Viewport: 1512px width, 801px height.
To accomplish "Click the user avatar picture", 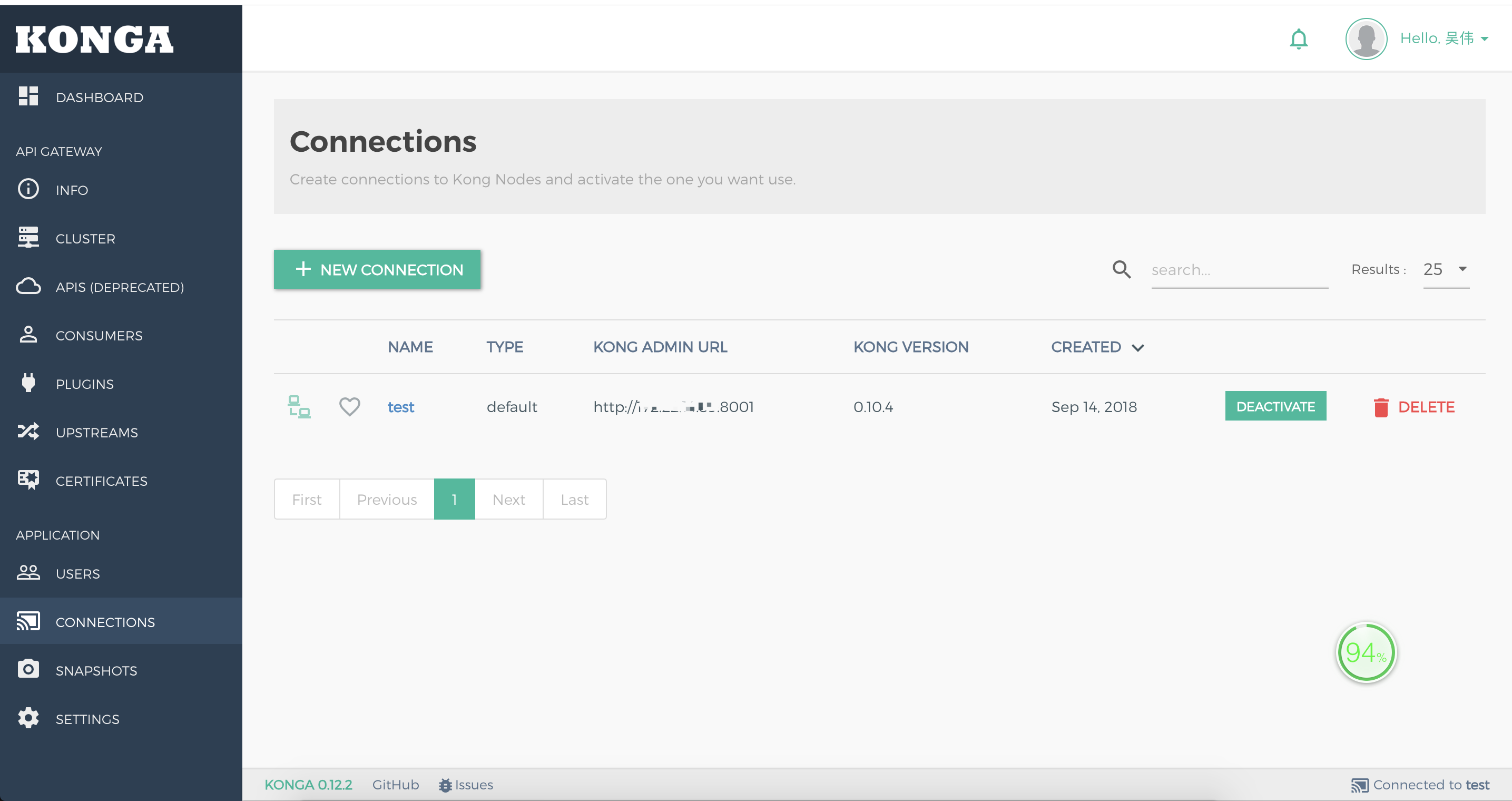I will 1366,39.
